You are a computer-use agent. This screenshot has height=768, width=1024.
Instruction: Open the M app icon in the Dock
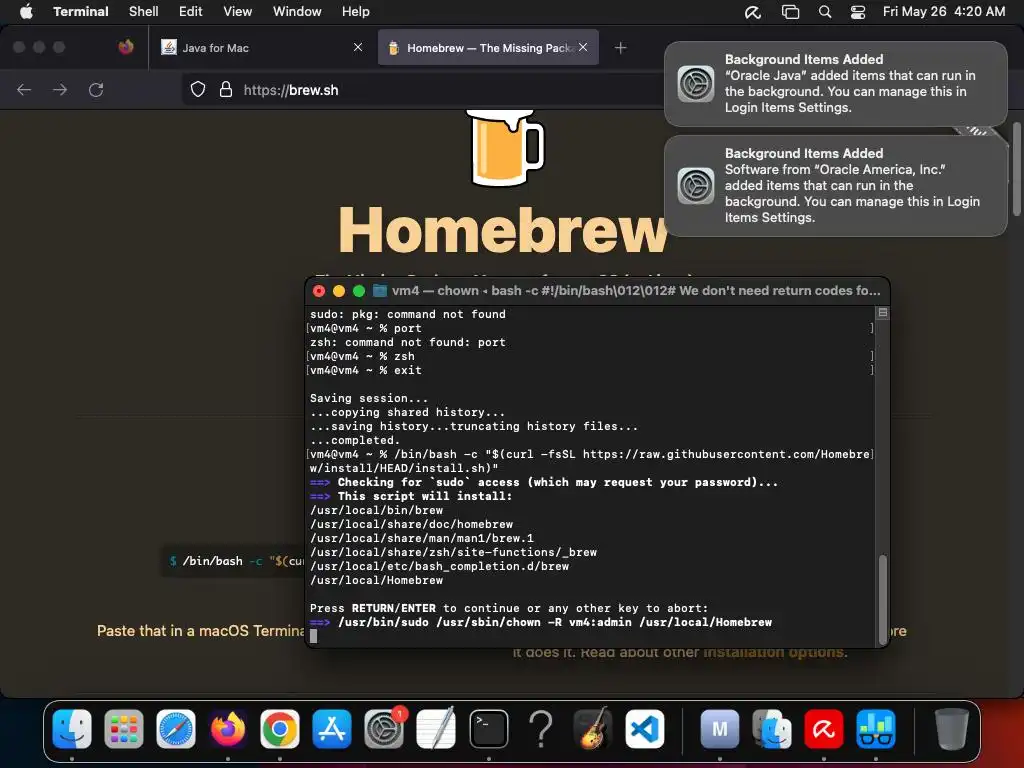point(720,729)
